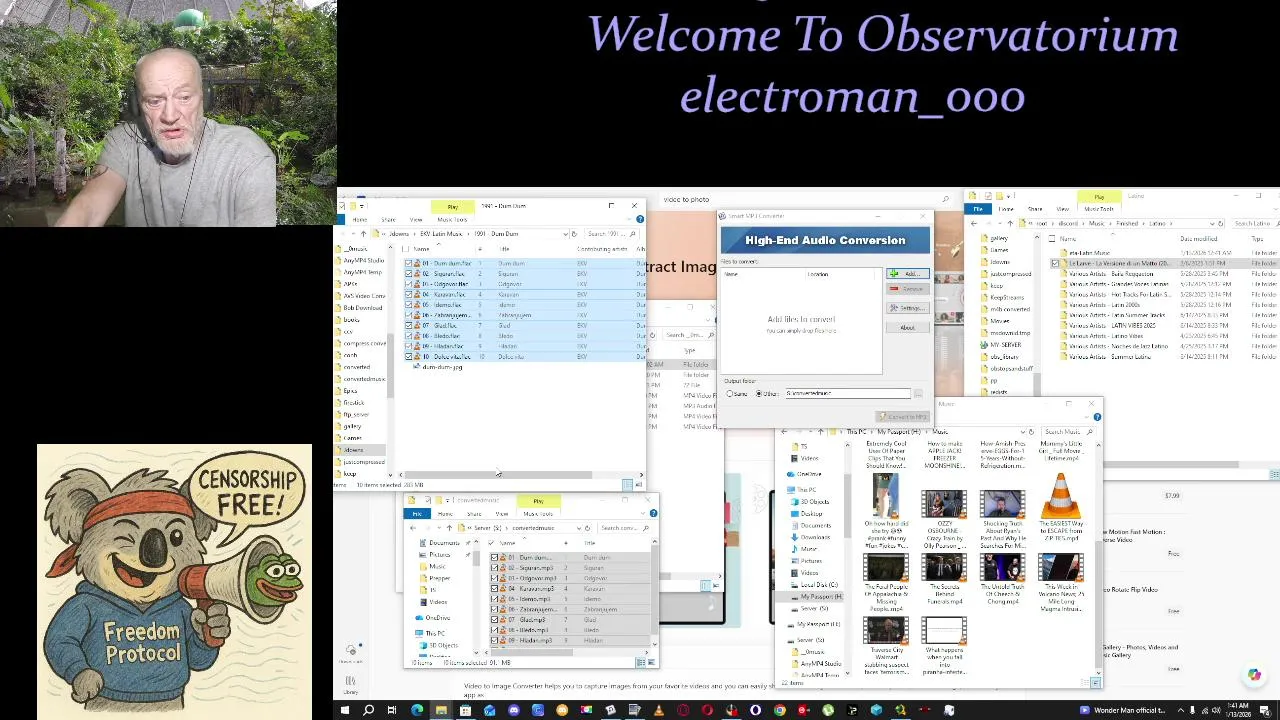Toggle checkbox for 04 - Karavan.flac
The image size is (1280, 720).
point(409,295)
